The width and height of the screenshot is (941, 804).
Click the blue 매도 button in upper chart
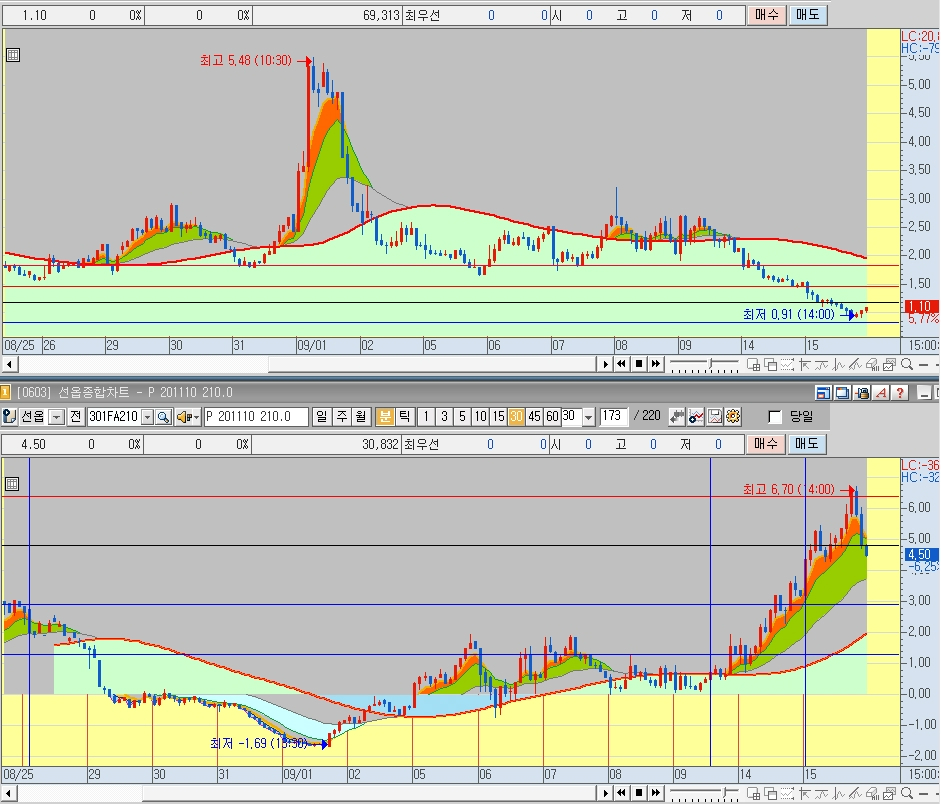[806, 16]
